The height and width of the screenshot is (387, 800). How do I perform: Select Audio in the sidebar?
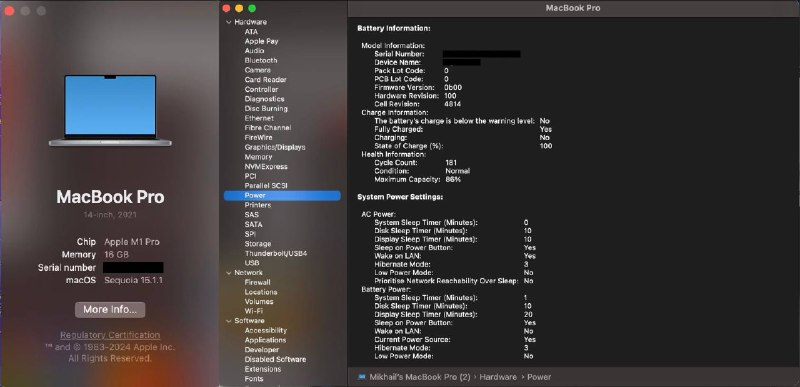click(254, 51)
